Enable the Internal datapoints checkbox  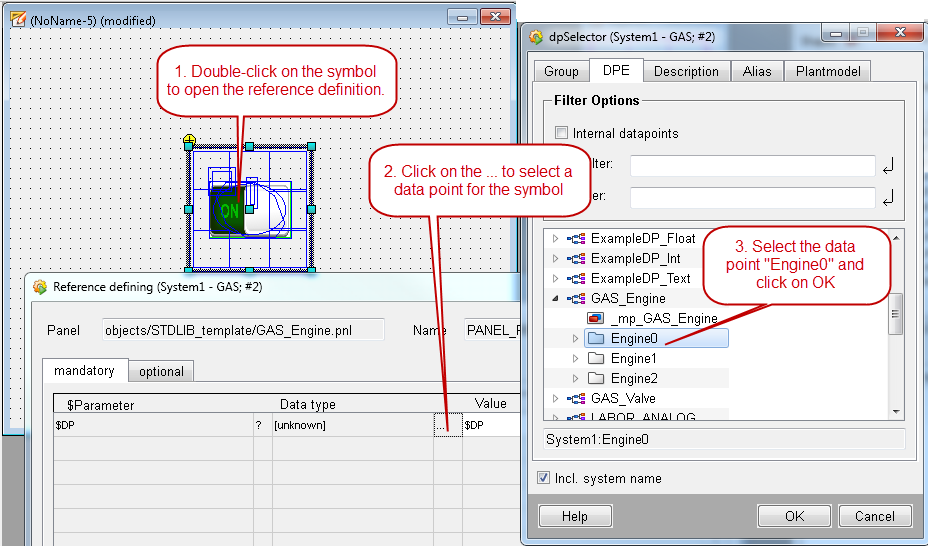[x=561, y=133]
